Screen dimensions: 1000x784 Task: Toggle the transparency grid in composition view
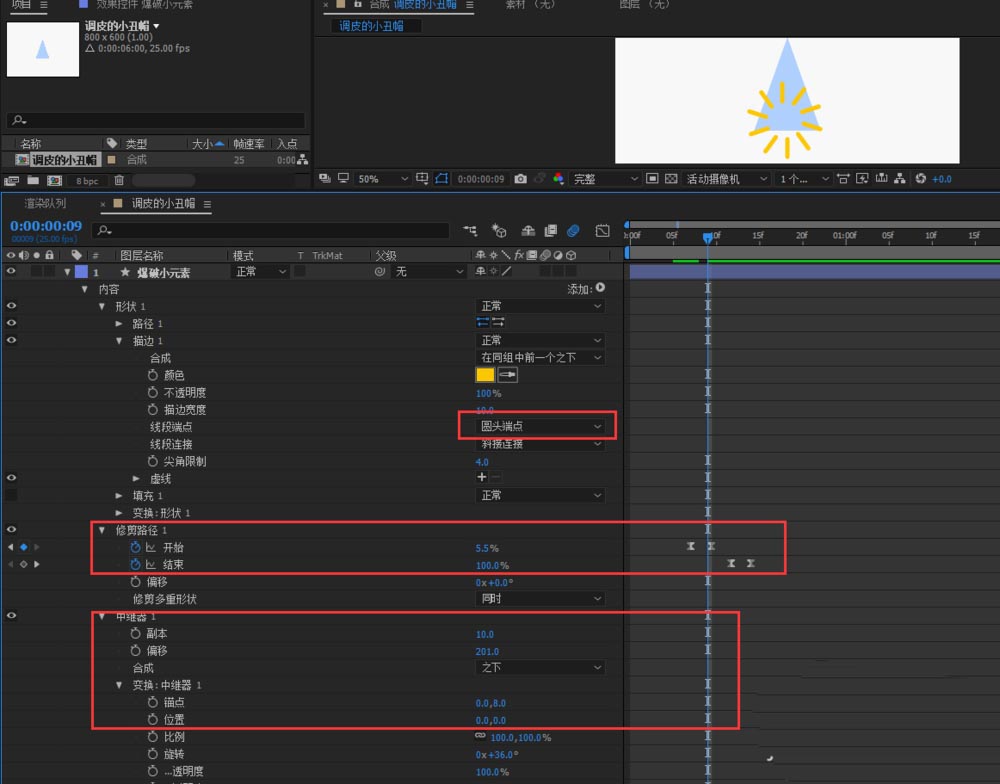(671, 178)
